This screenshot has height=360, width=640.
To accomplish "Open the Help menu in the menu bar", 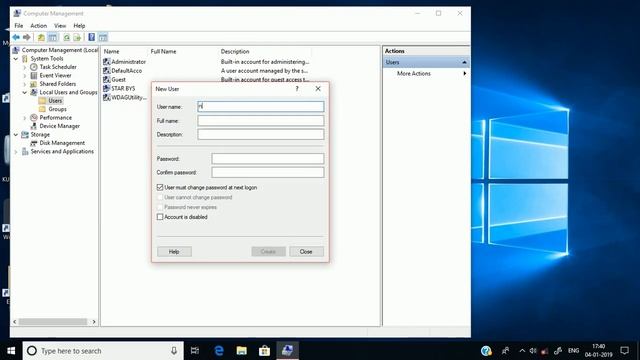I will 79,26.
